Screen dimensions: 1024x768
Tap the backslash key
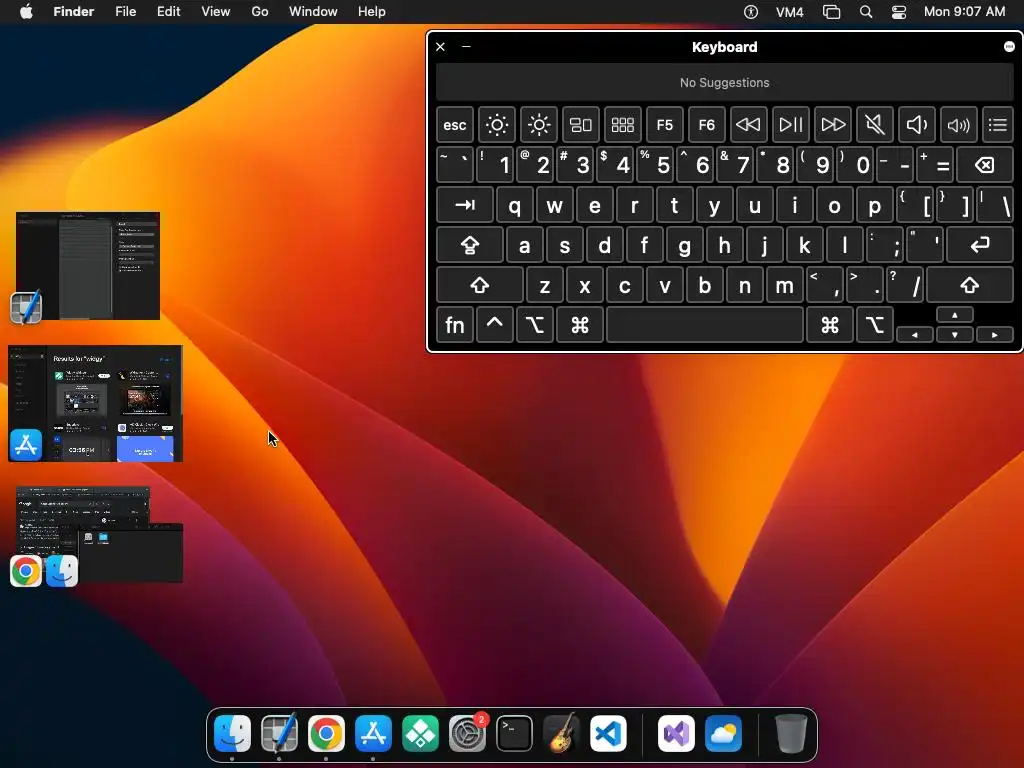(996, 205)
